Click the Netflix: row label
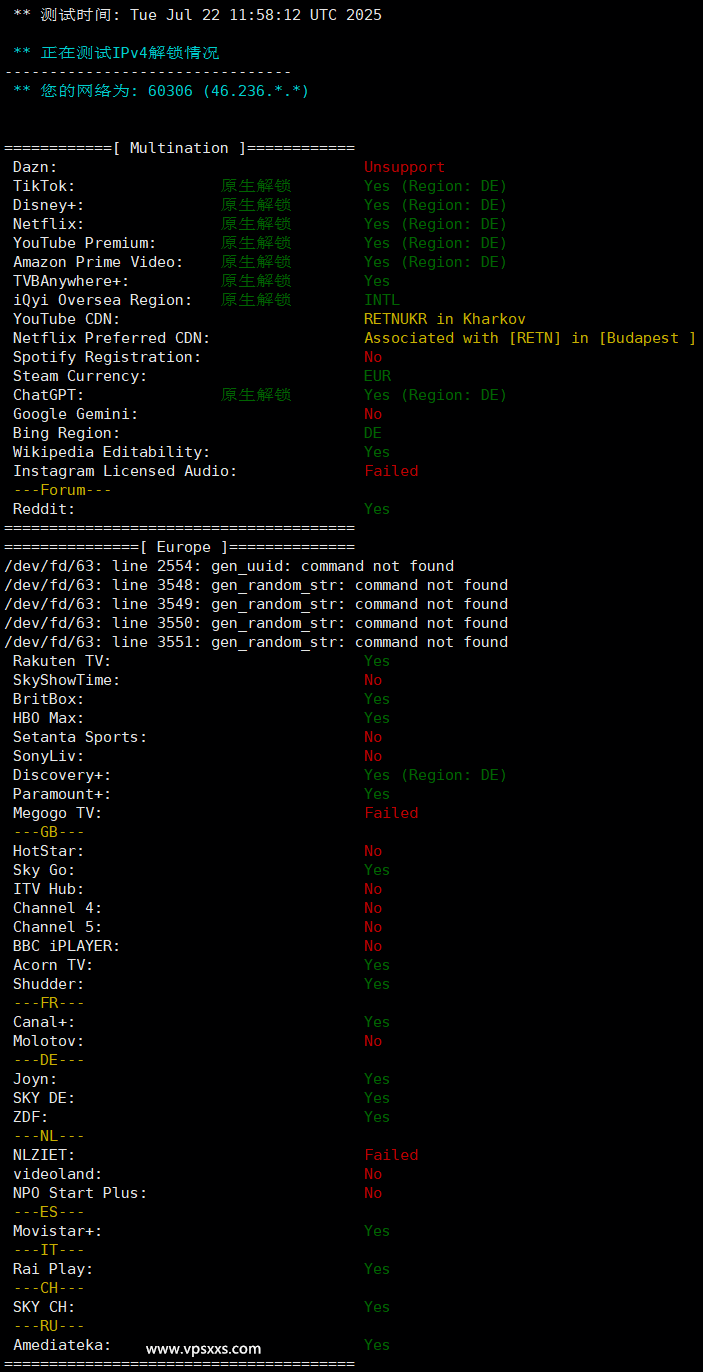The image size is (703, 1372). 49,224
